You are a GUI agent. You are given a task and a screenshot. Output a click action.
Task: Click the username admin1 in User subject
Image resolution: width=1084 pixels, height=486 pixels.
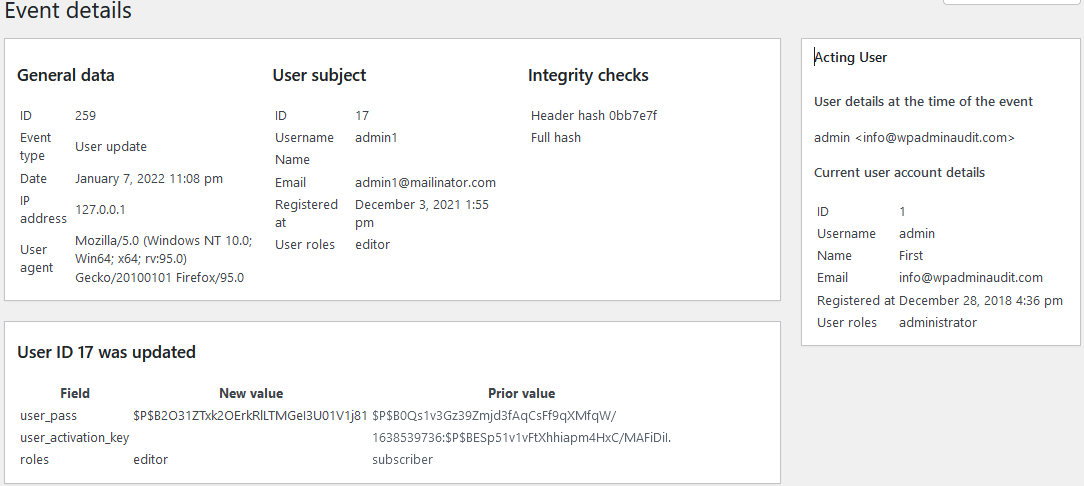coord(376,137)
